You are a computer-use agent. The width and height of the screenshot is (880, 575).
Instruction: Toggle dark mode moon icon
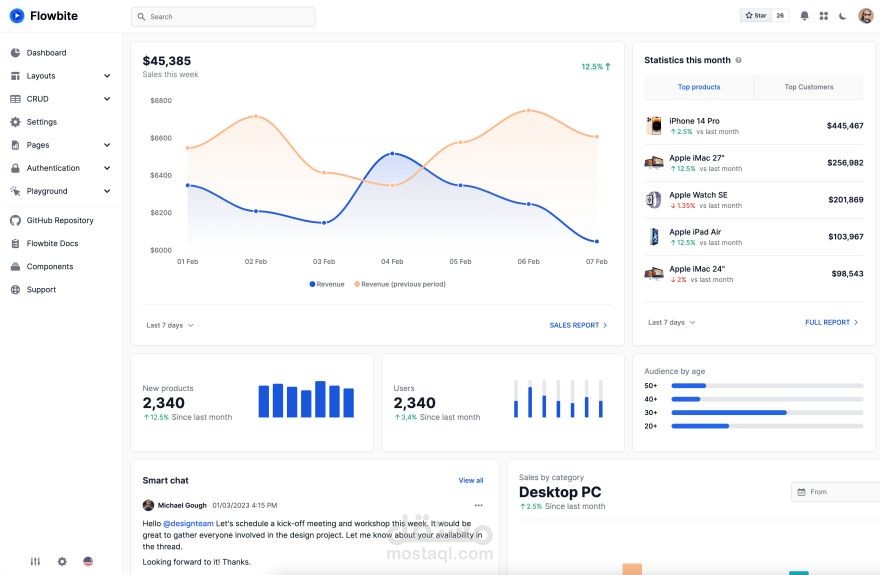[842, 16]
